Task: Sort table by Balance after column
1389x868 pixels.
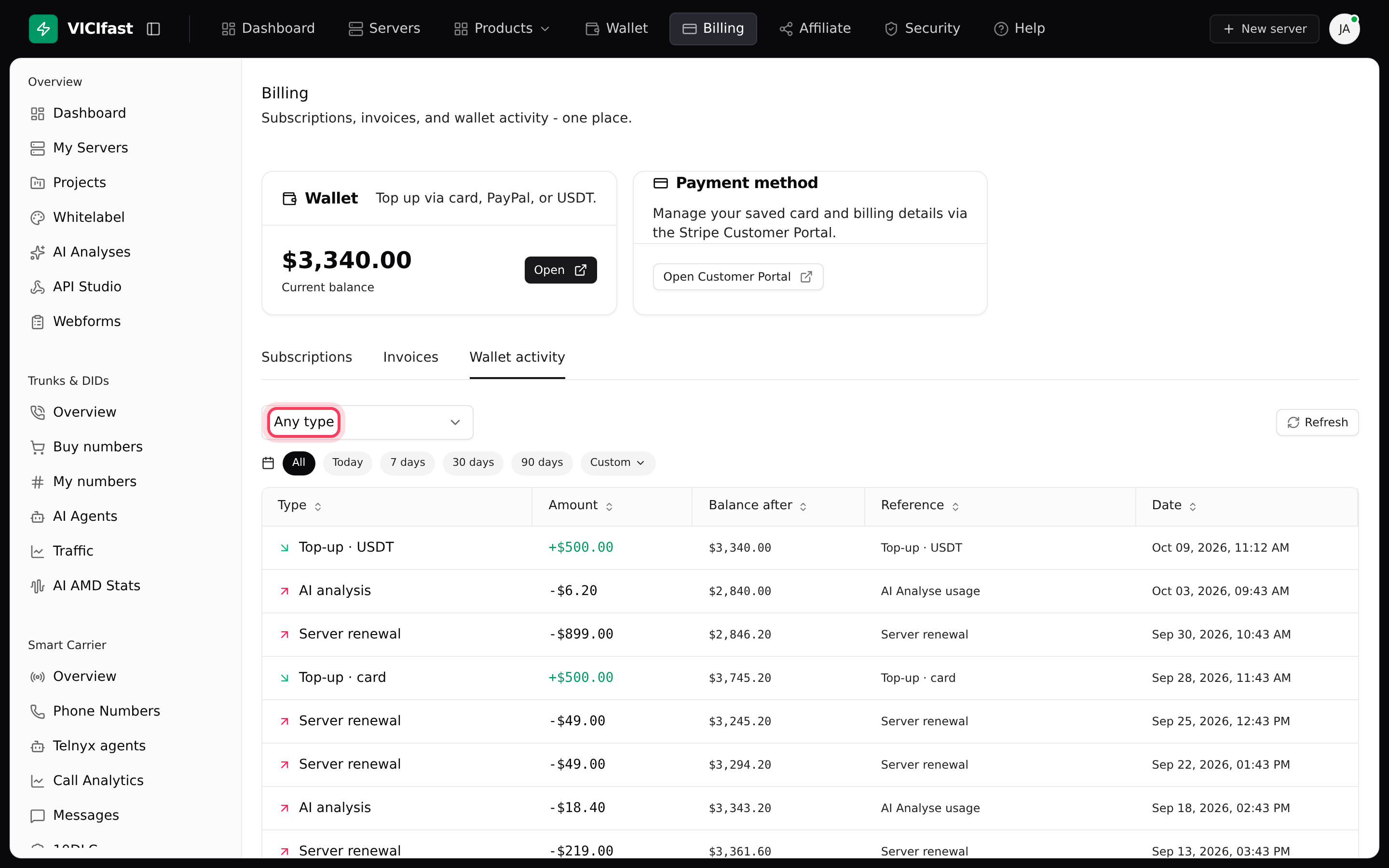Action: [x=758, y=506]
